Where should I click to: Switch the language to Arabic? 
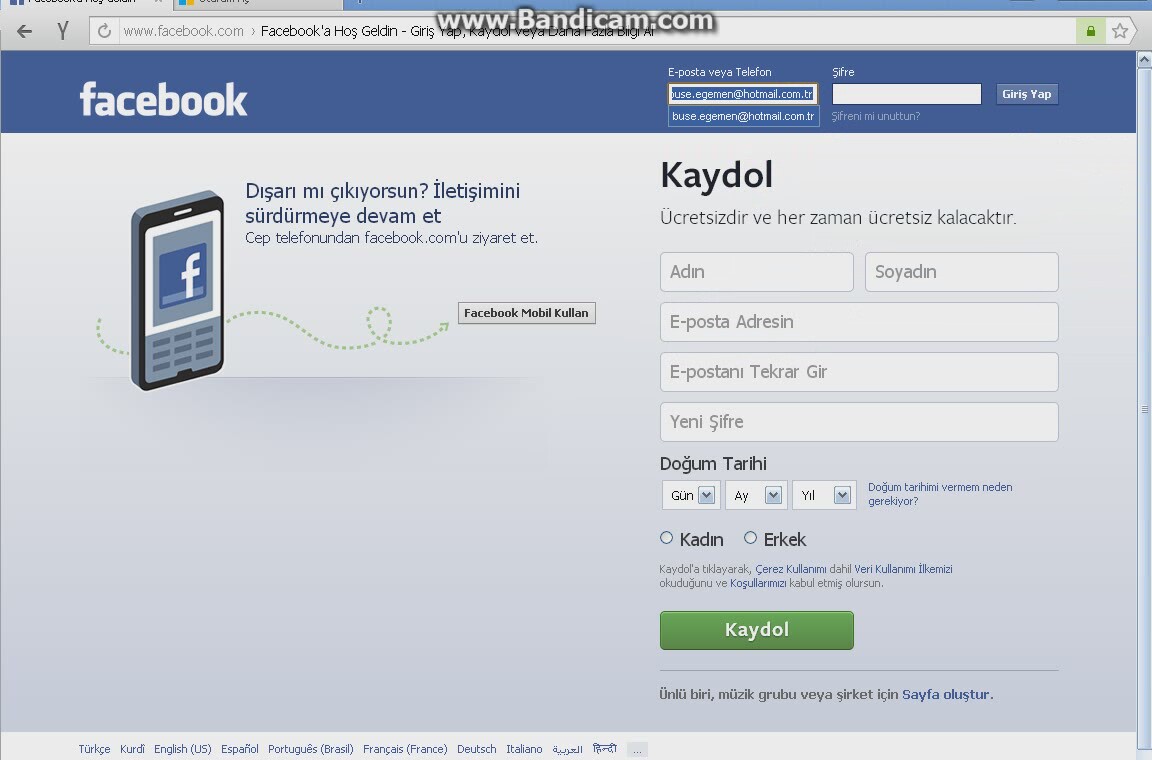pyautogui.click(x=567, y=749)
